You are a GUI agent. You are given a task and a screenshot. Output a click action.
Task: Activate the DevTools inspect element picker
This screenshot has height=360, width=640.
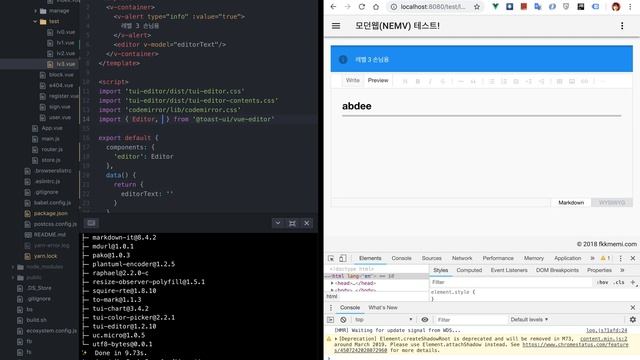coord(331,258)
